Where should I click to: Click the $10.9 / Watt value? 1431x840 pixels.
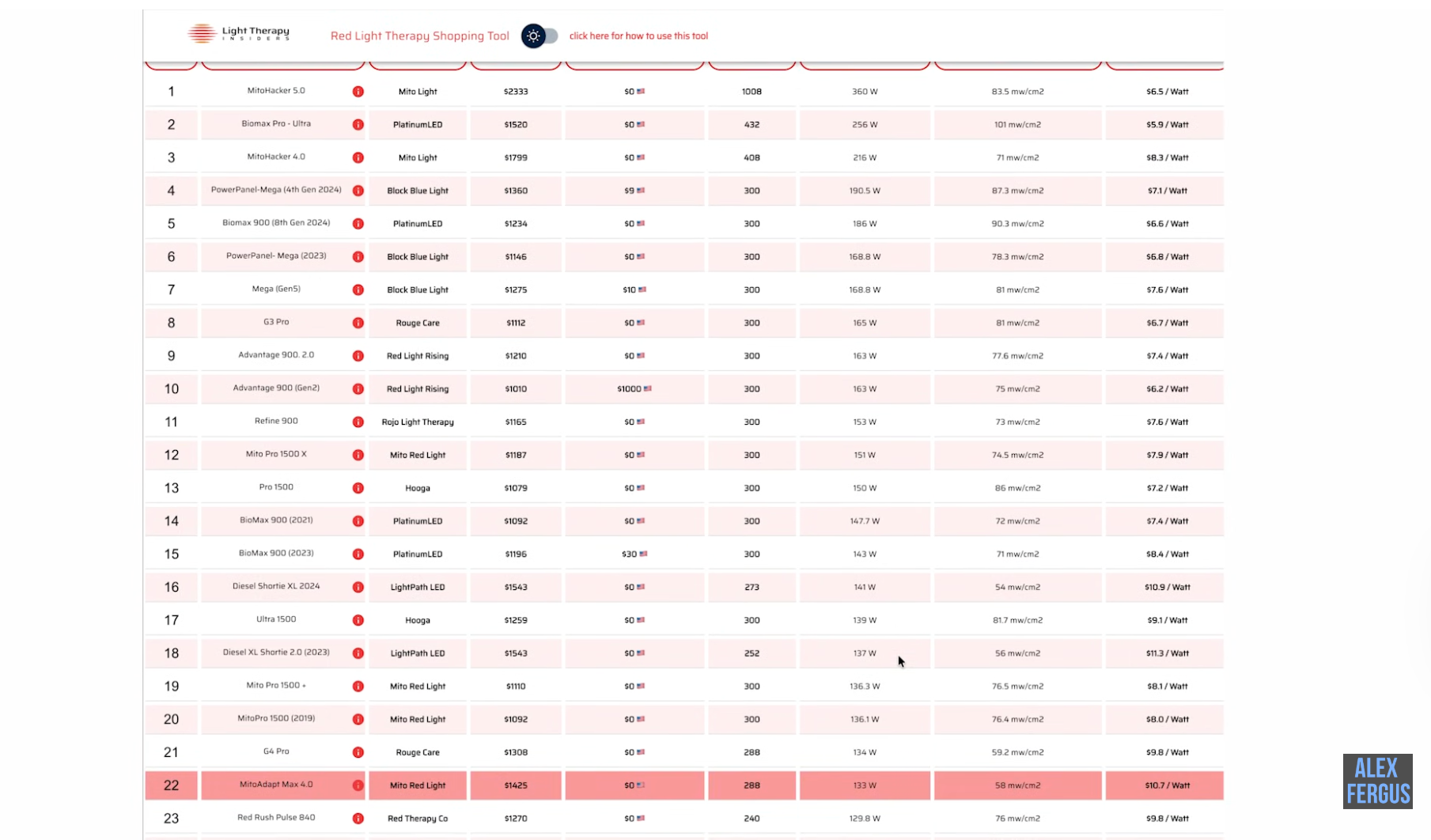(1167, 587)
